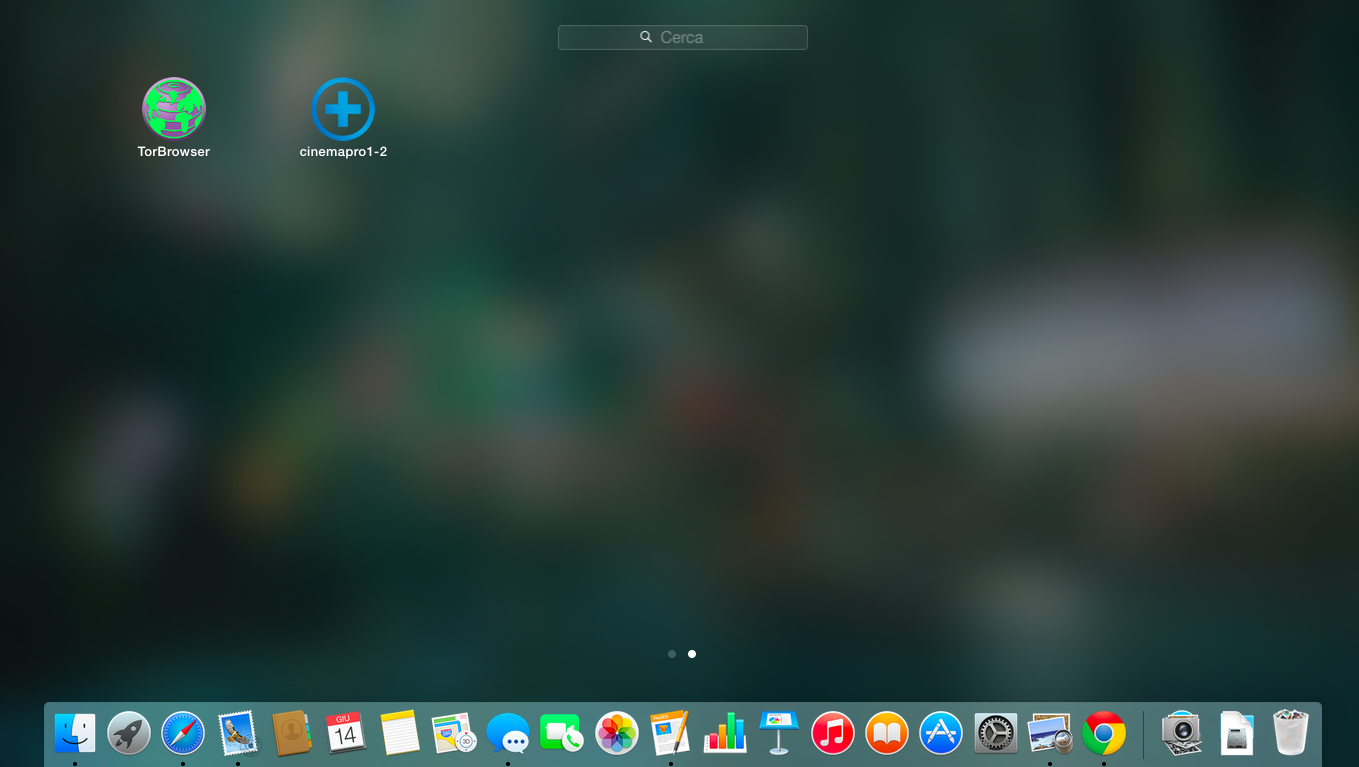Open the Trash in the dock
Viewport: 1359px width, 767px height.
click(x=1290, y=734)
